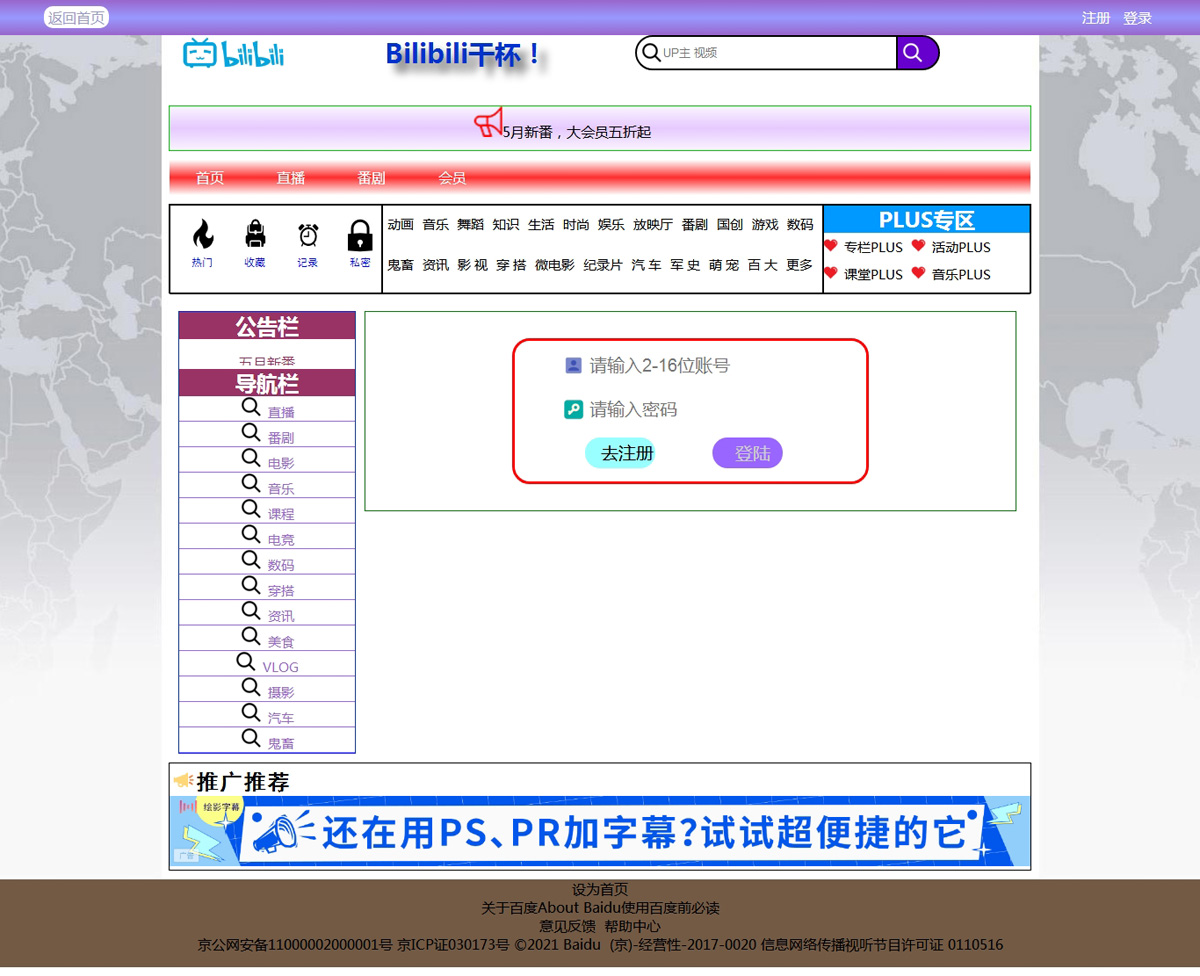Click the key icon beside password field
1200x976 pixels.
(573, 409)
